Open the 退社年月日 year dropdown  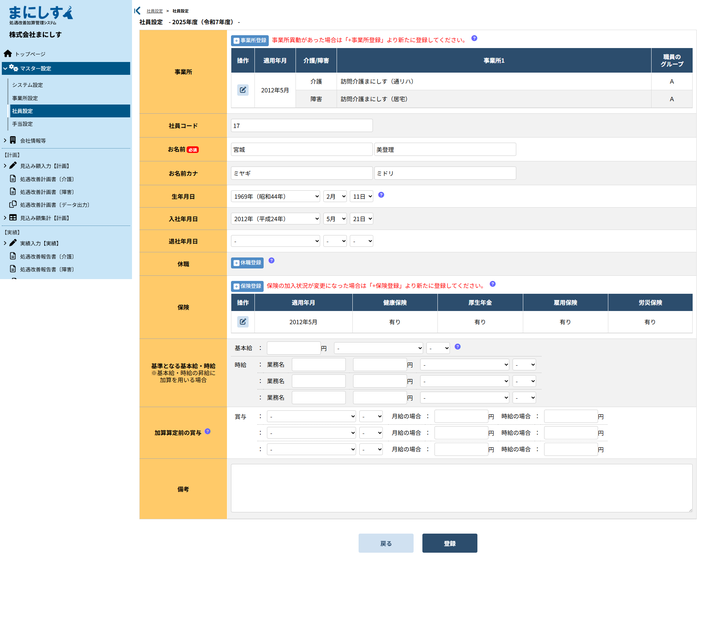(x=276, y=241)
